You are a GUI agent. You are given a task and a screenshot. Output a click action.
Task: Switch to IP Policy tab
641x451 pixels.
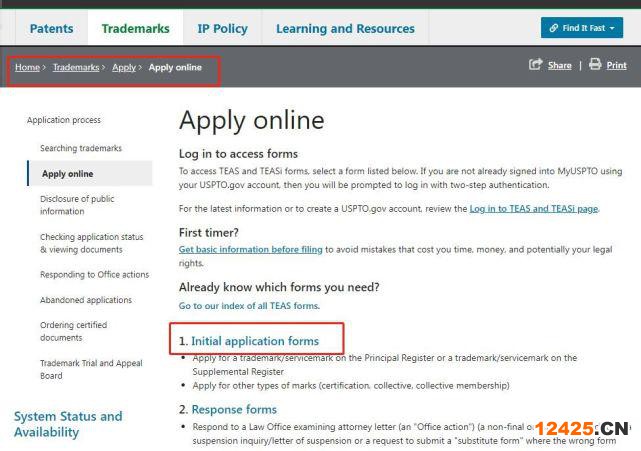click(222, 29)
